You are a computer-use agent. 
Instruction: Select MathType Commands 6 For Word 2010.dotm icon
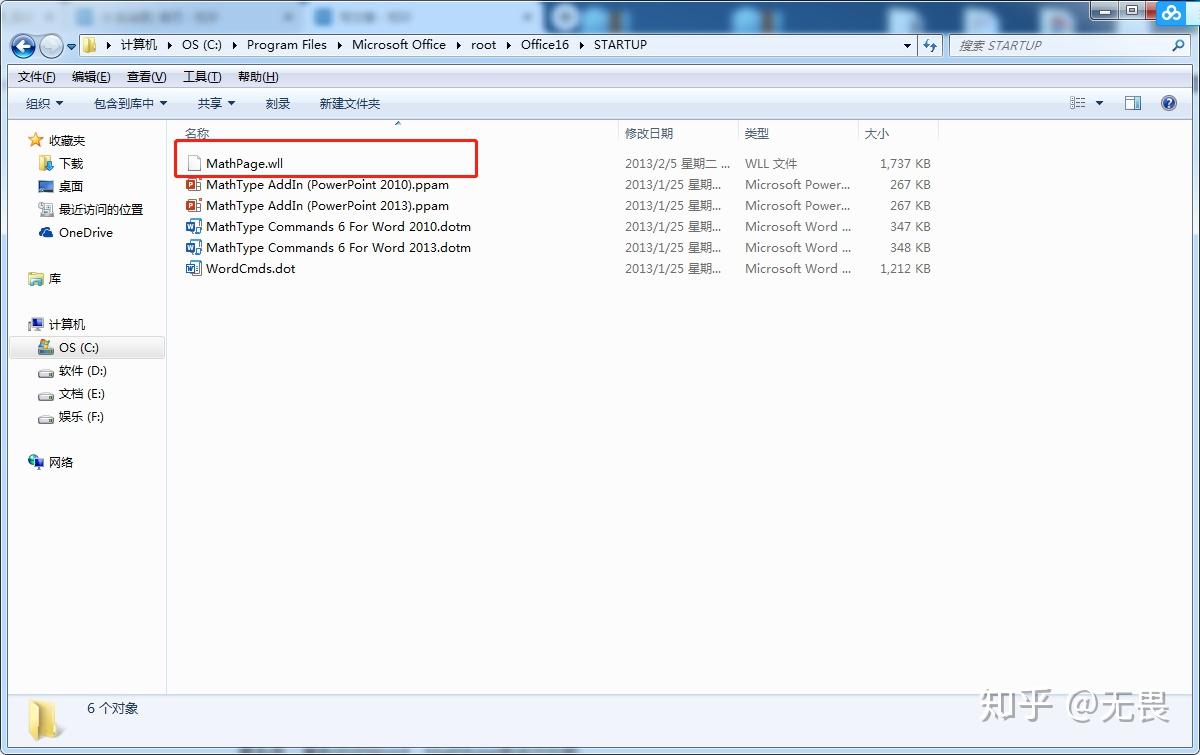[x=194, y=226]
